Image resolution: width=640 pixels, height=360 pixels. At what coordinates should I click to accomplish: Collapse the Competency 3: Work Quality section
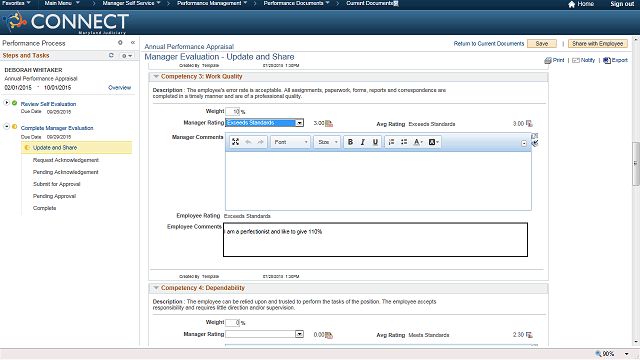click(156, 76)
